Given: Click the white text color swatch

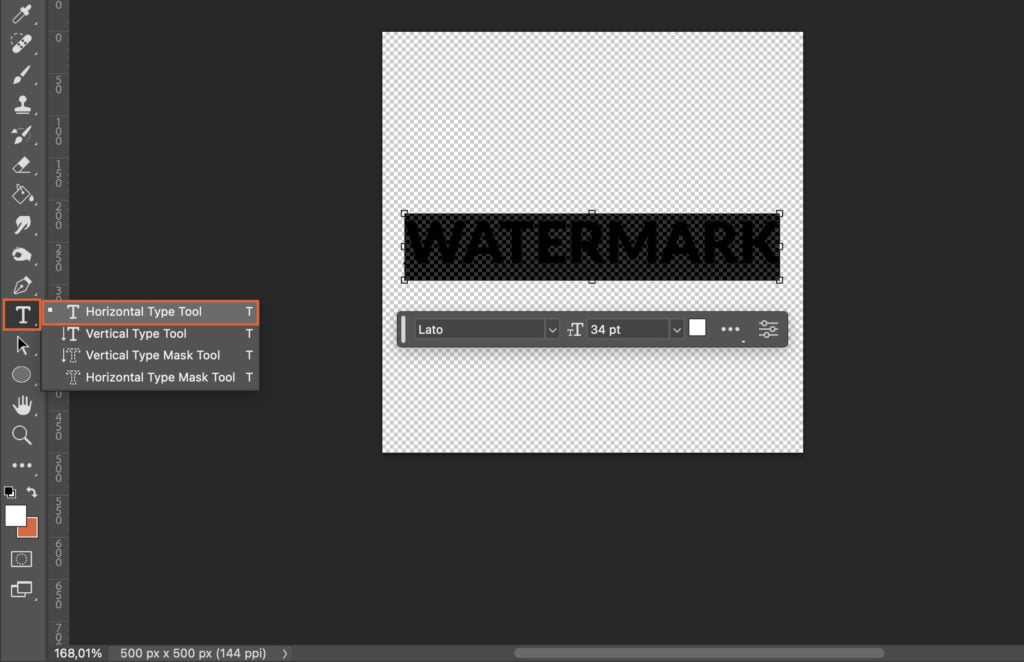Looking at the screenshot, I should [697, 327].
